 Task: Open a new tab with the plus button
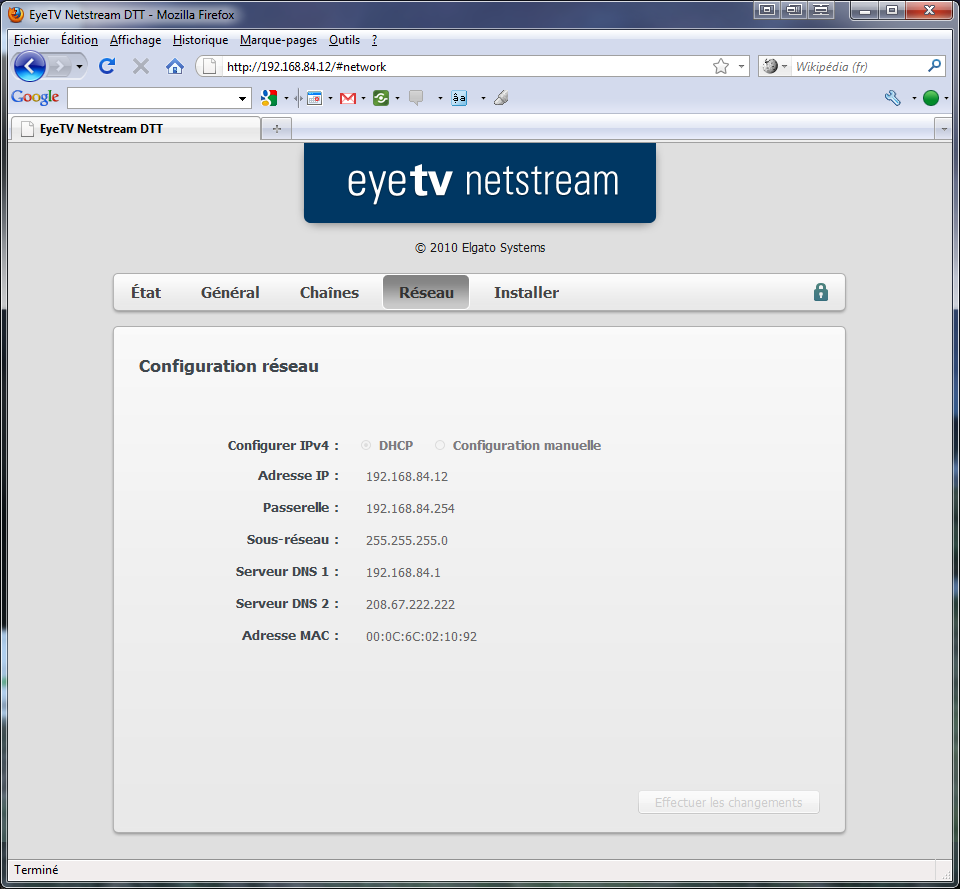[277, 129]
